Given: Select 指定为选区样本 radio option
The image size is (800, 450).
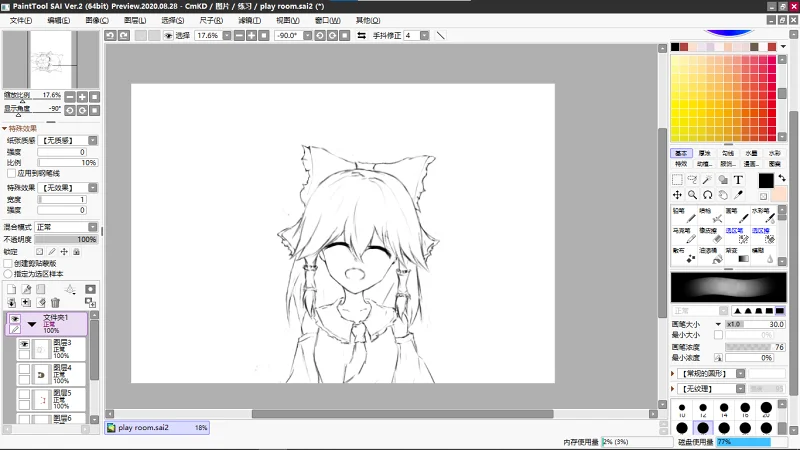Looking at the screenshot, I should click(x=8, y=274).
